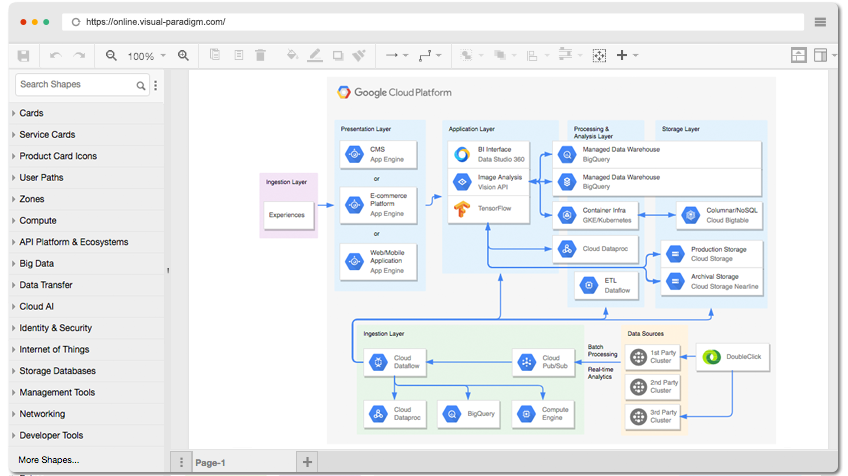This screenshot has width=848, height=476.
Task: Expand the Cloud AI category
Action: [x=87, y=307]
